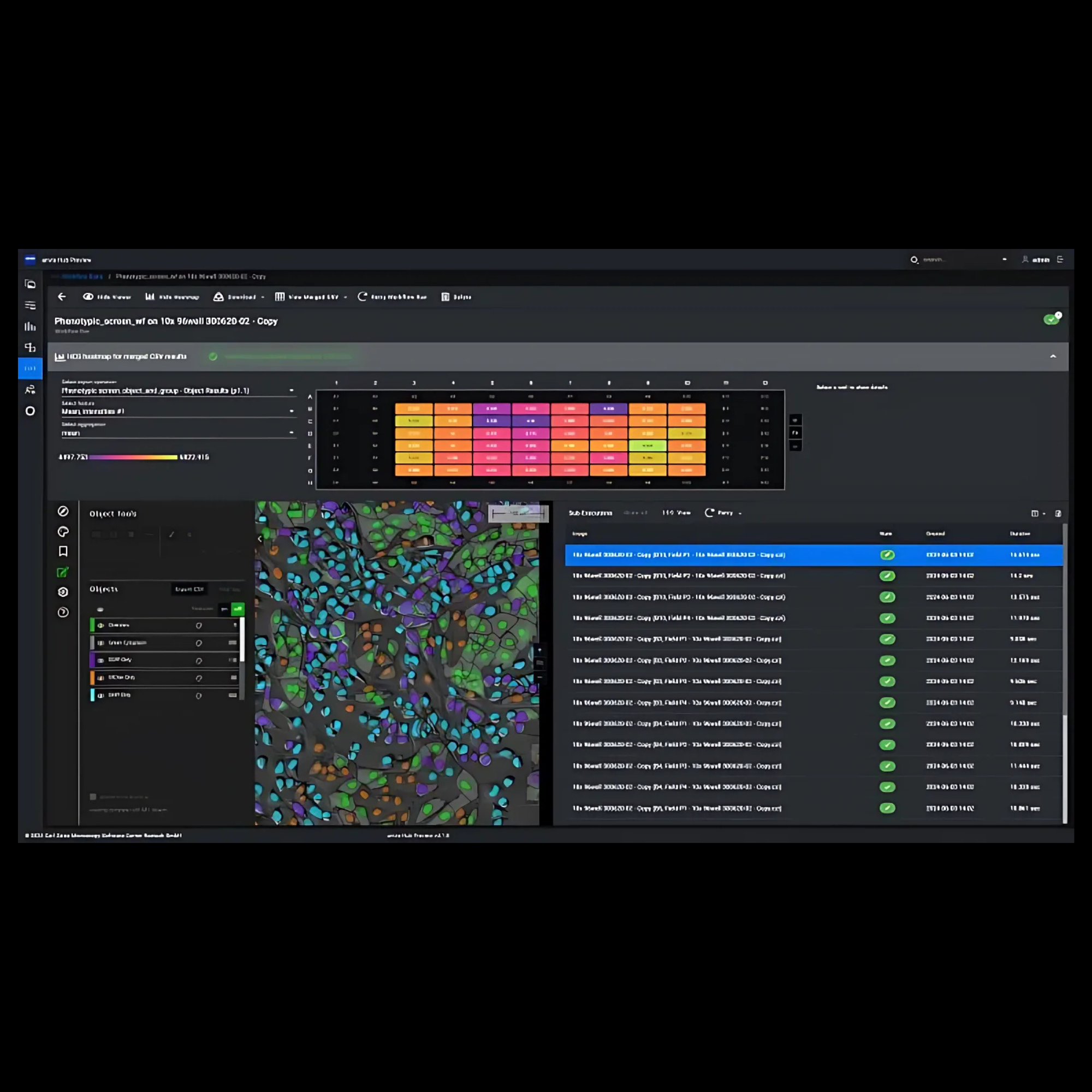Click the heatmap color gradient legend bar
1092x1092 pixels.
pos(133,456)
